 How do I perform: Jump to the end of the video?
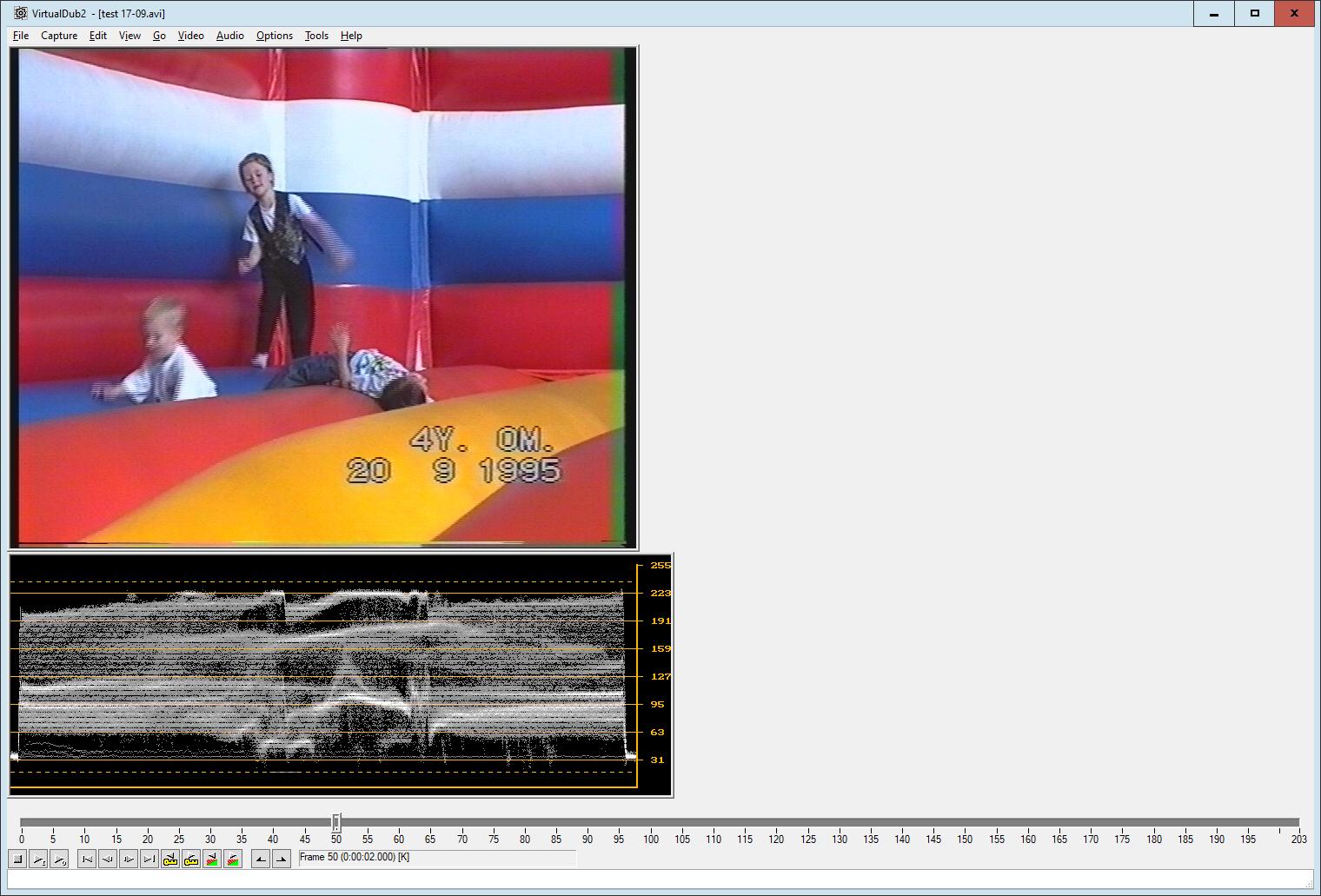149,859
